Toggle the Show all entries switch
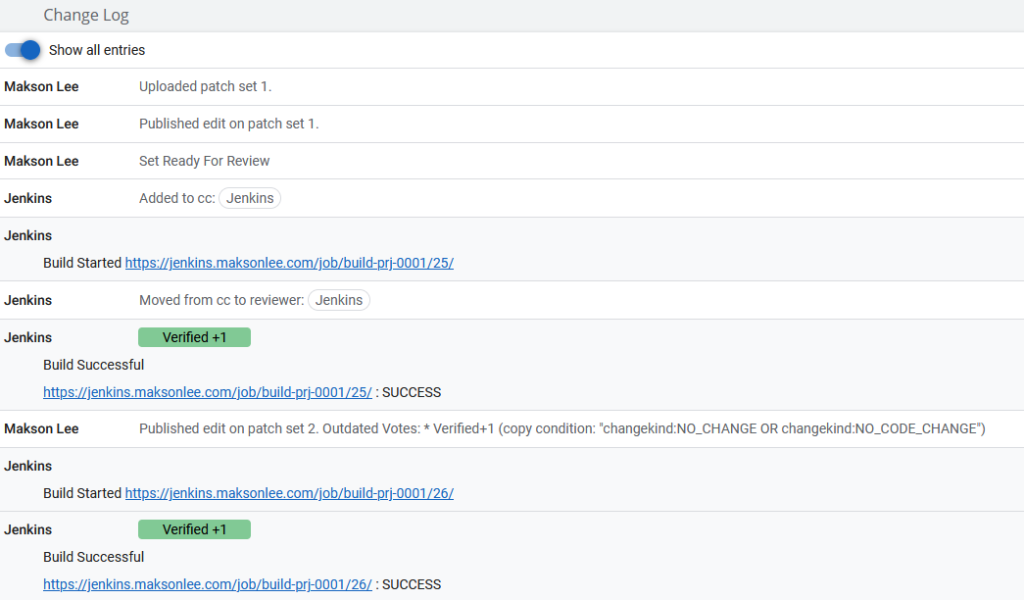This screenshot has width=1024, height=600. pyautogui.click(x=23, y=50)
